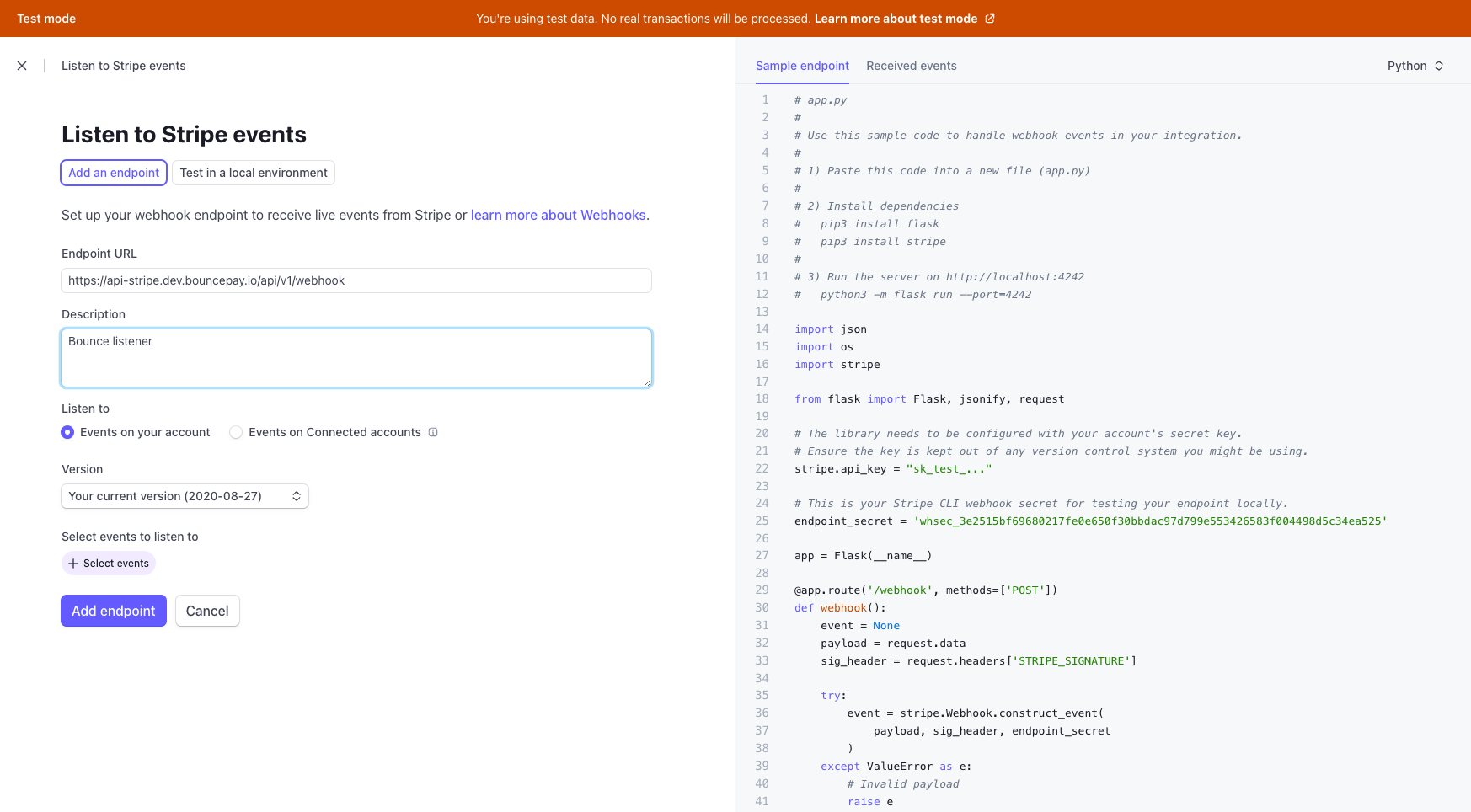
Task: Click the 'import stripe' code line
Action: [x=837, y=365]
